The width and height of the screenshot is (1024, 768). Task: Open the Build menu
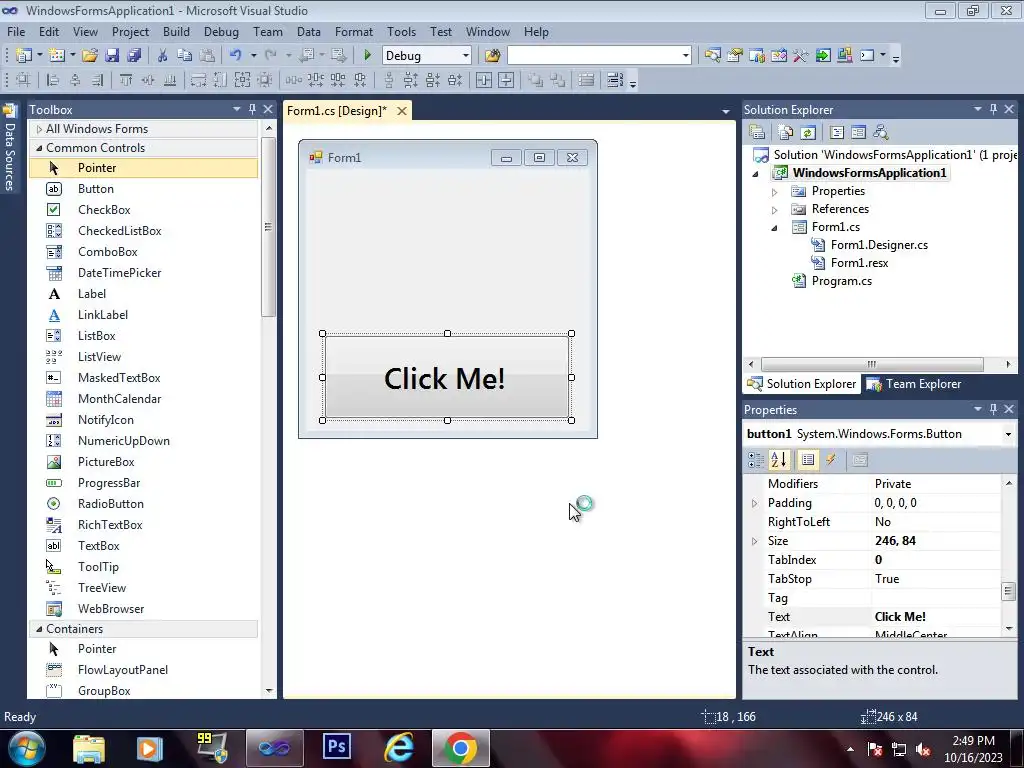(x=176, y=31)
